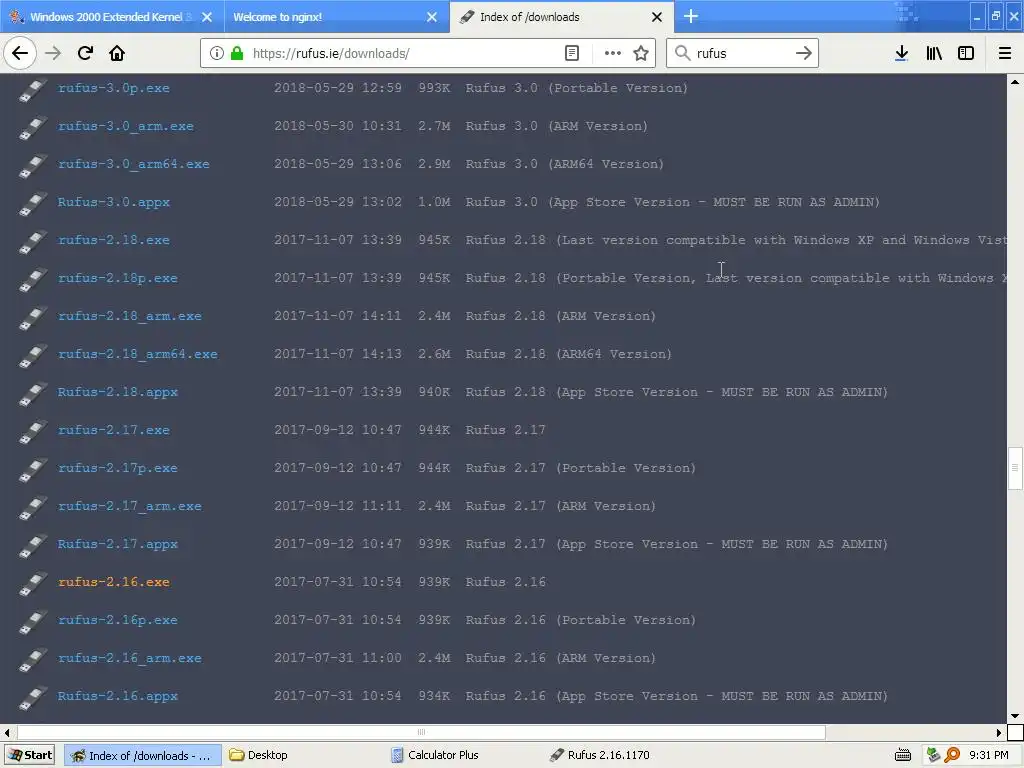This screenshot has height=768, width=1024.
Task: Toggle the sidebar view
Action: pos(966,53)
